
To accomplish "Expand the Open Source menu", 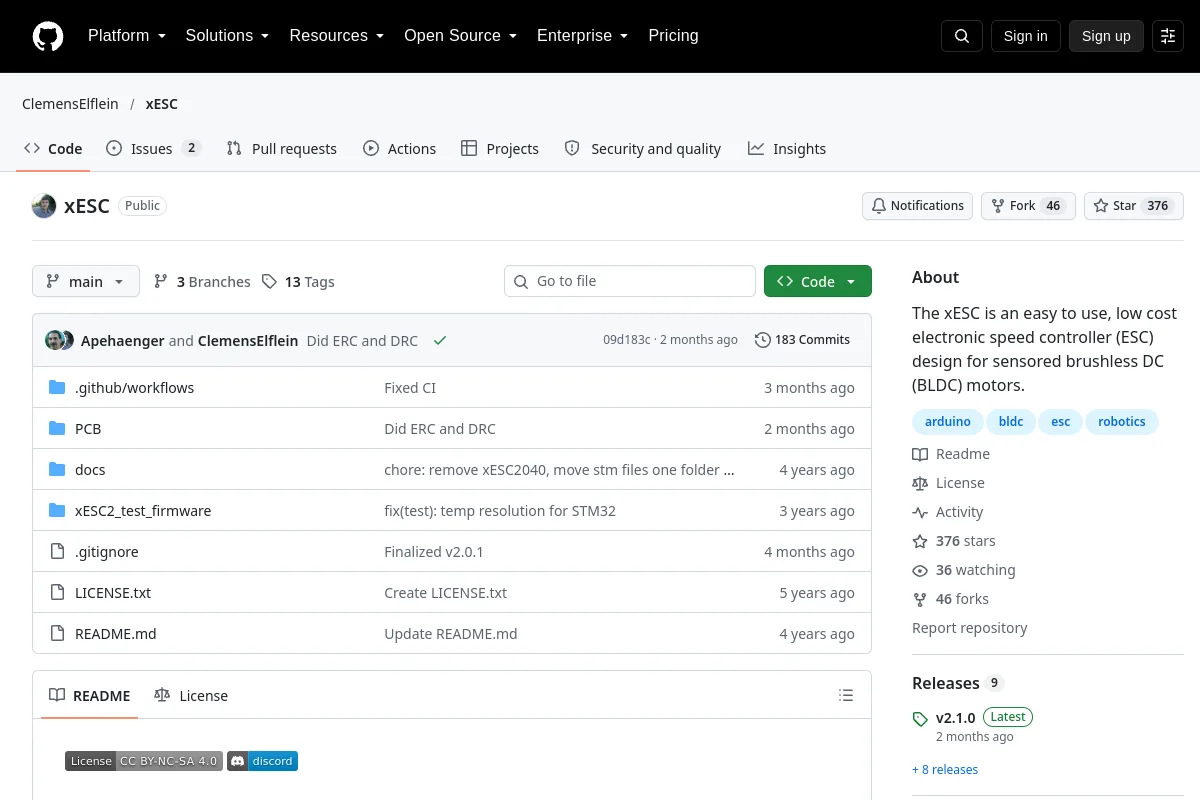I will (x=460, y=36).
